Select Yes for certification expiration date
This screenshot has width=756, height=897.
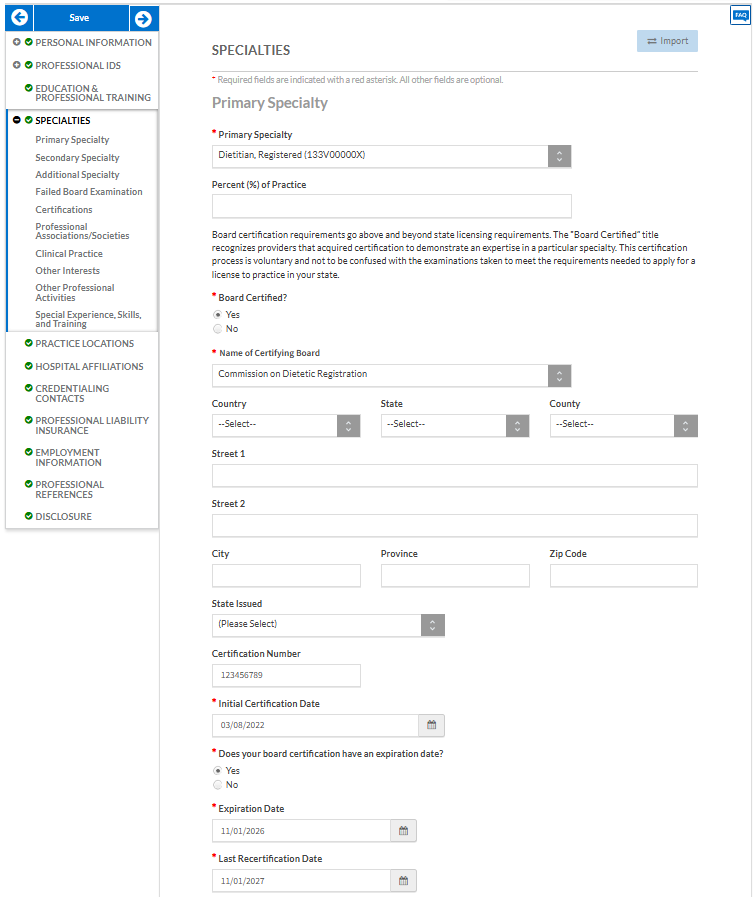[217, 771]
